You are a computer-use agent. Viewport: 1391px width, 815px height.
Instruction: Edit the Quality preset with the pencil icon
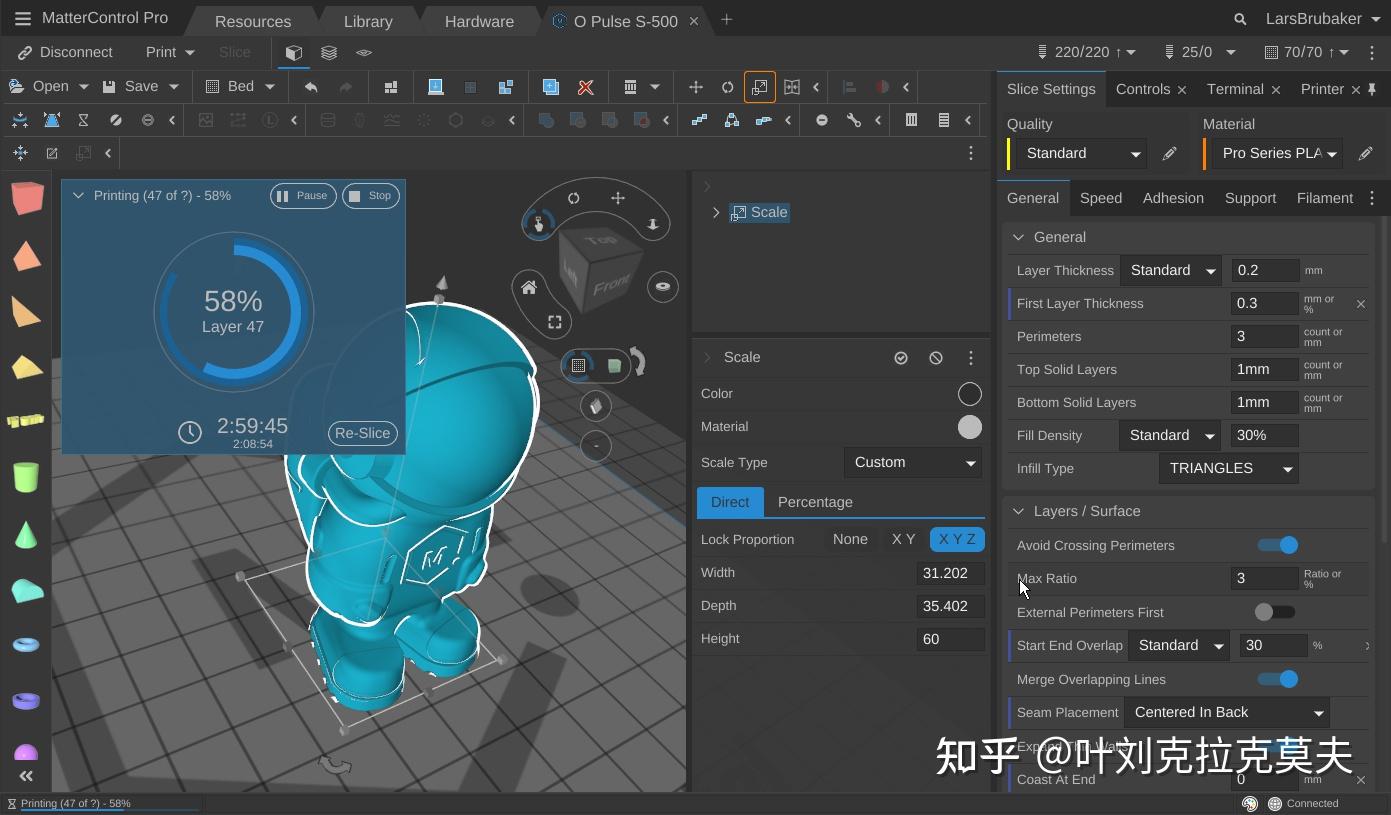tap(1169, 153)
